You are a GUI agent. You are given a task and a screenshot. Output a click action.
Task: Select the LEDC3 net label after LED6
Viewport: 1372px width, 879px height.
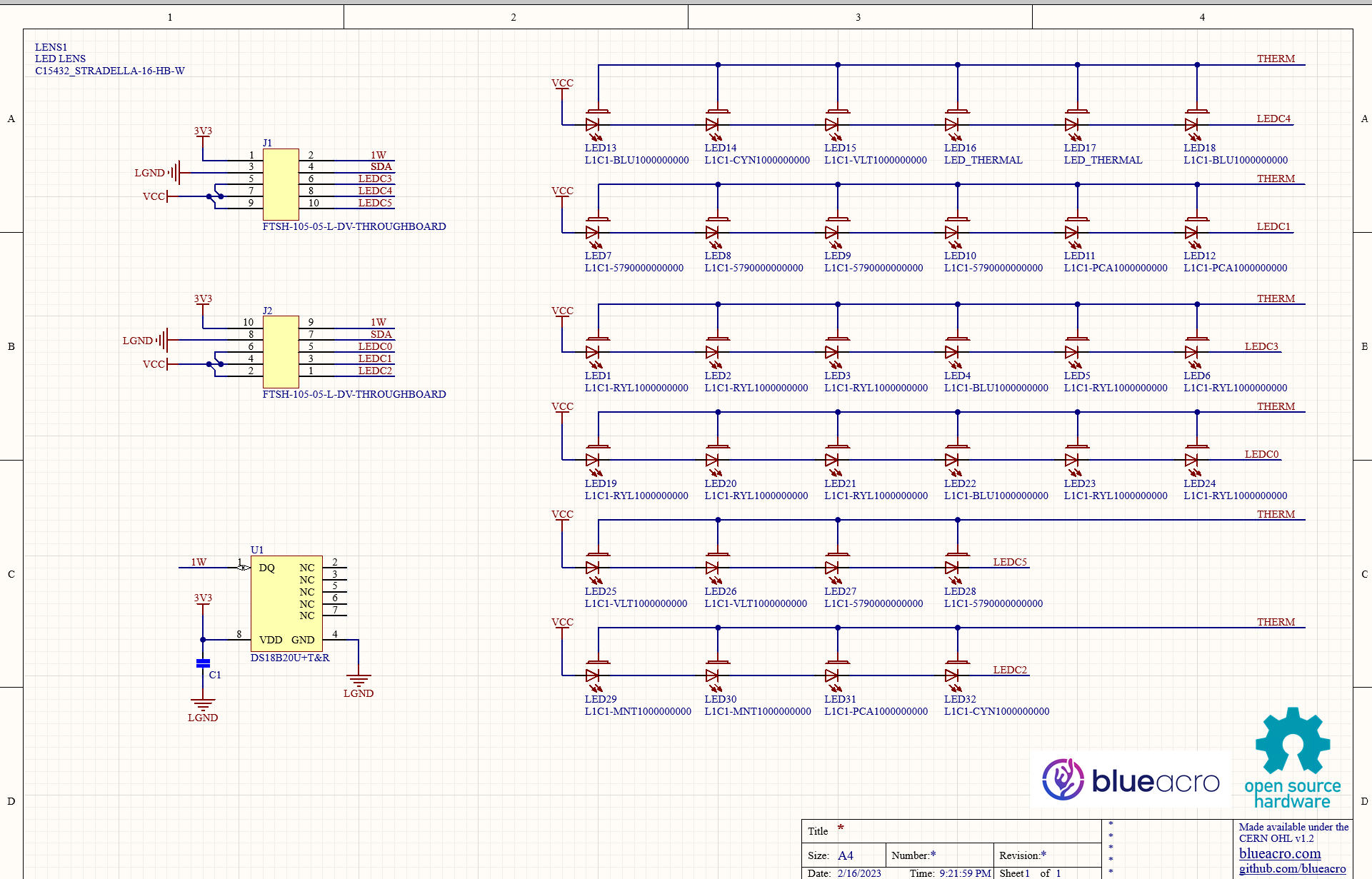pos(1261,346)
